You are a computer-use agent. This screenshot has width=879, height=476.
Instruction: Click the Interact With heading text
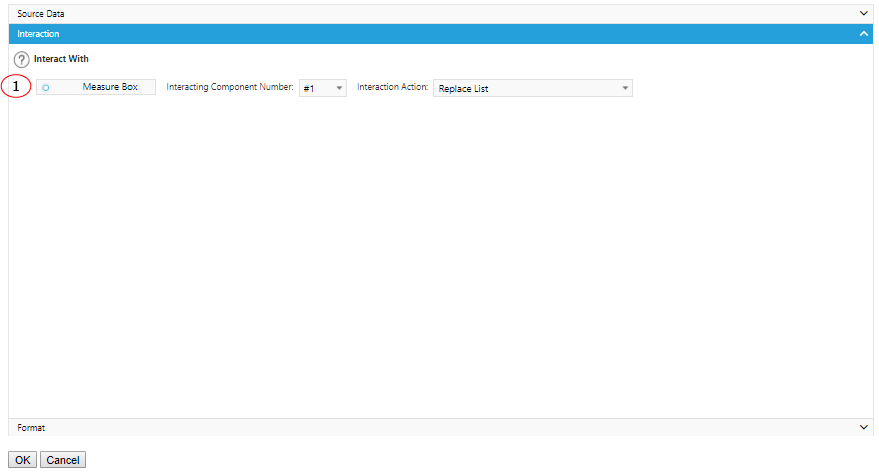coord(61,59)
